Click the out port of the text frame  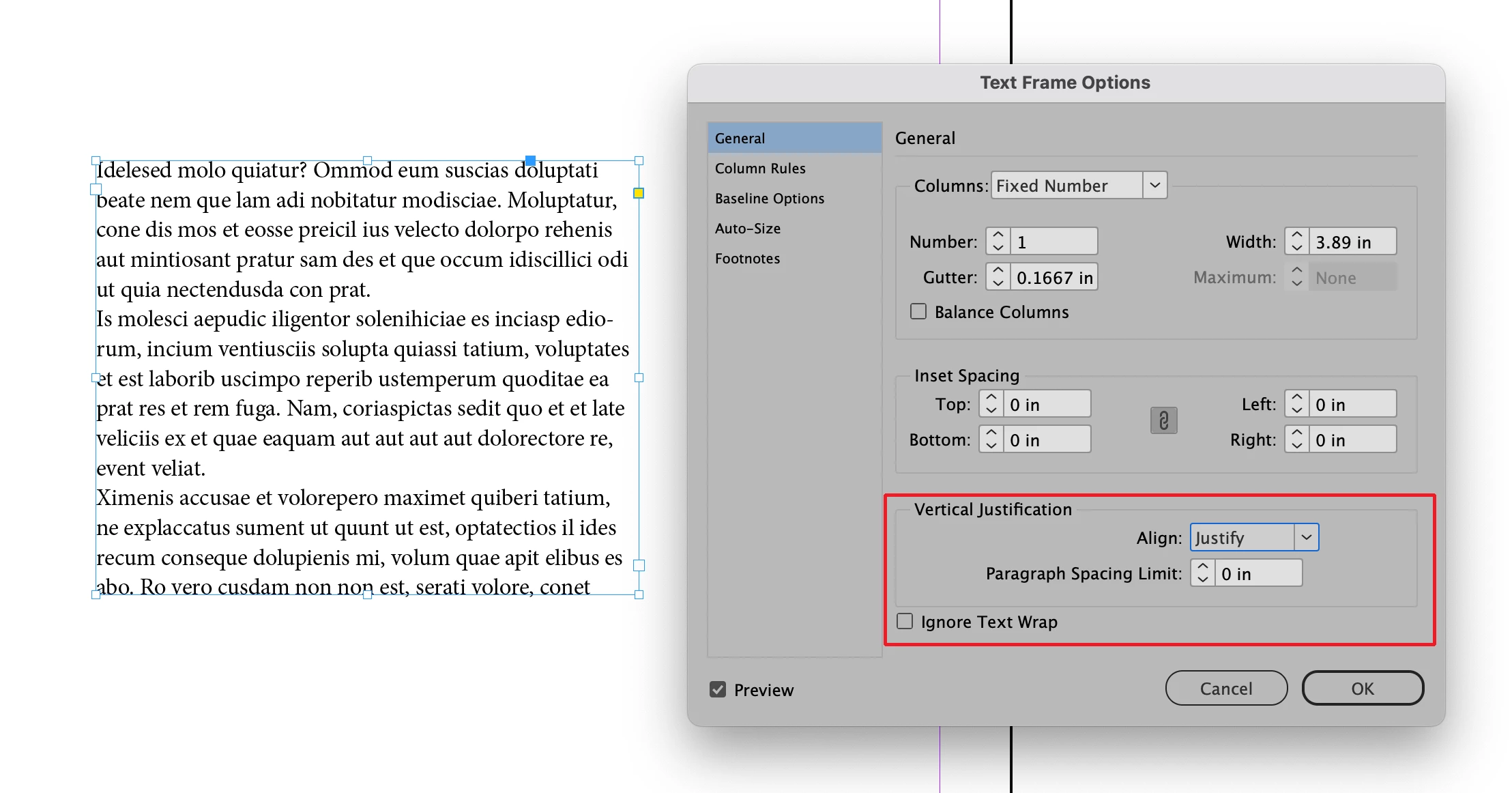coord(639,565)
